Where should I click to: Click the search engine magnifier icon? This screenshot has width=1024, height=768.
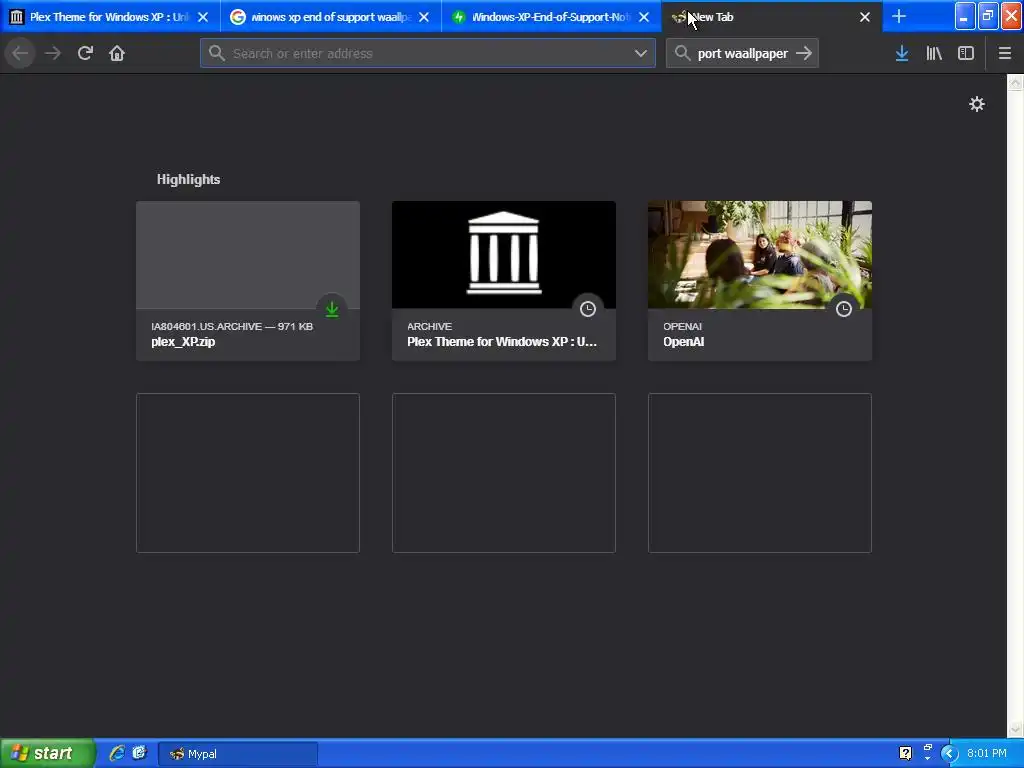tap(682, 53)
